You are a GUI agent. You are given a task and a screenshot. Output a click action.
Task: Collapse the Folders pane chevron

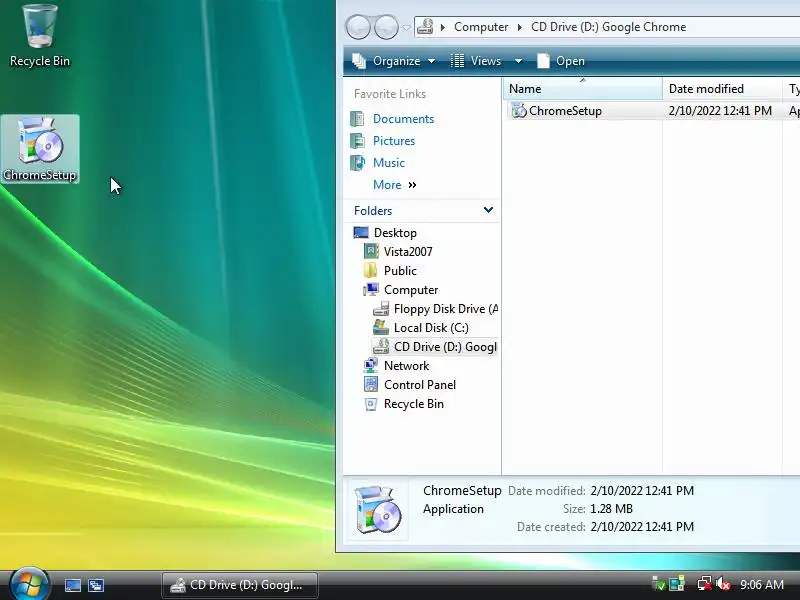[488, 210]
